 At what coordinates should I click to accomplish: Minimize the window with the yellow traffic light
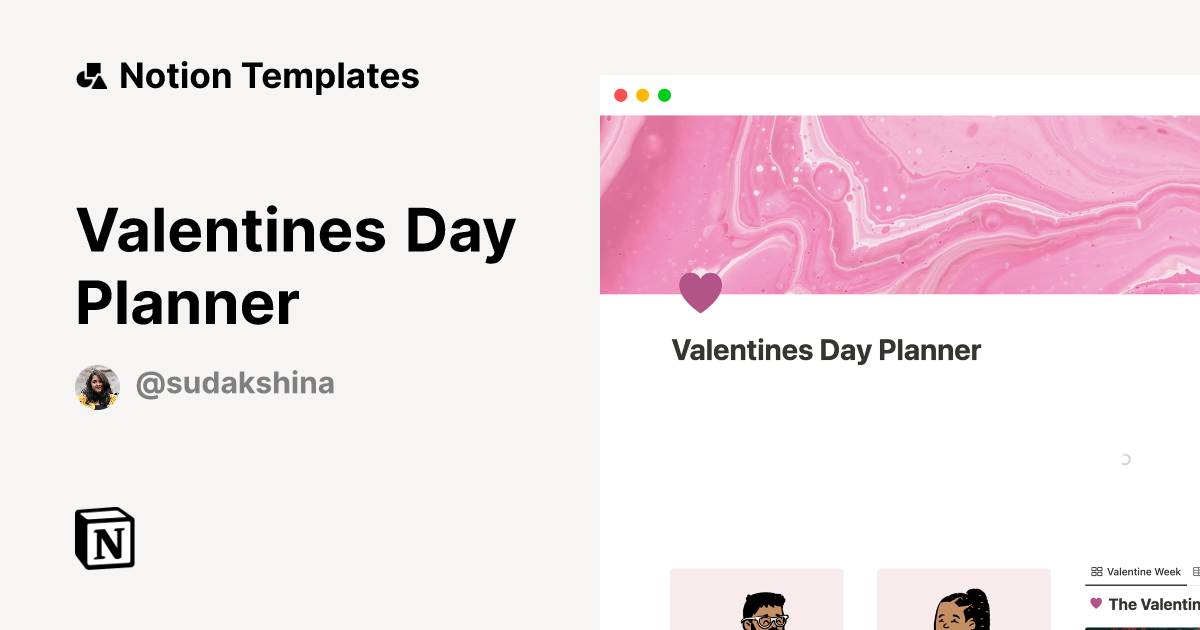click(641, 93)
